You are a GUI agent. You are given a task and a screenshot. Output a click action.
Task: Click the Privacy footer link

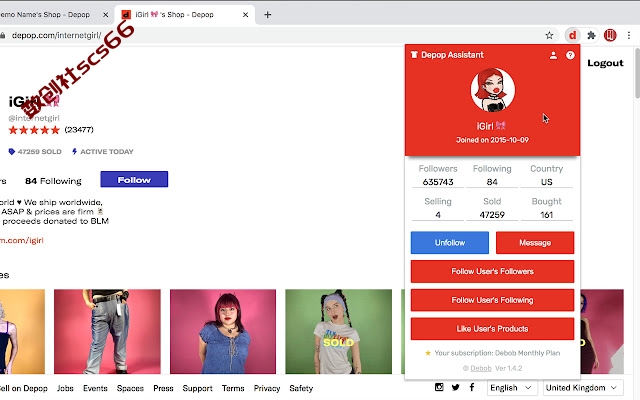pyautogui.click(x=267, y=388)
